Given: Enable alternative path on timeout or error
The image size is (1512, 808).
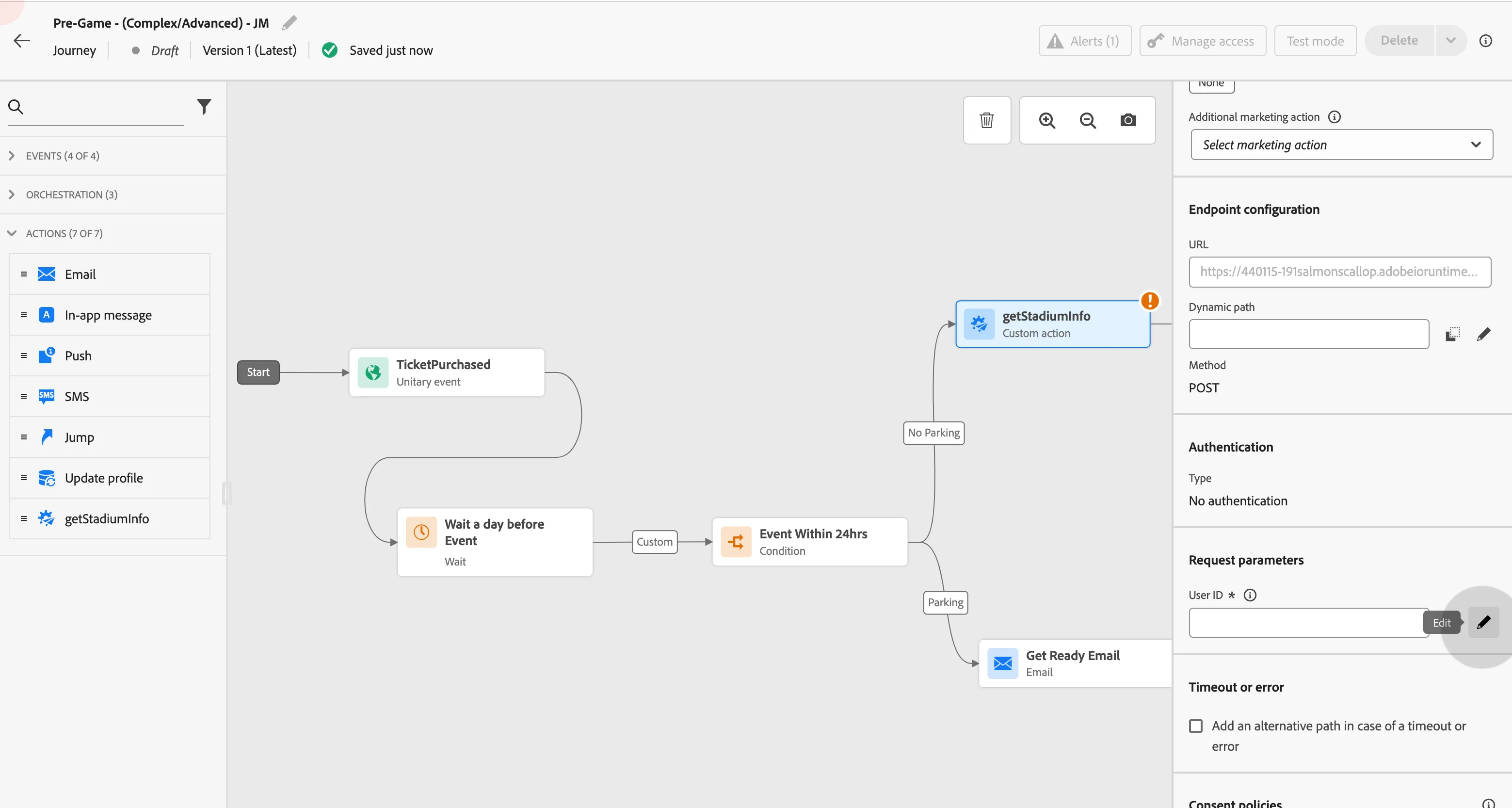Looking at the screenshot, I should tap(1195, 726).
